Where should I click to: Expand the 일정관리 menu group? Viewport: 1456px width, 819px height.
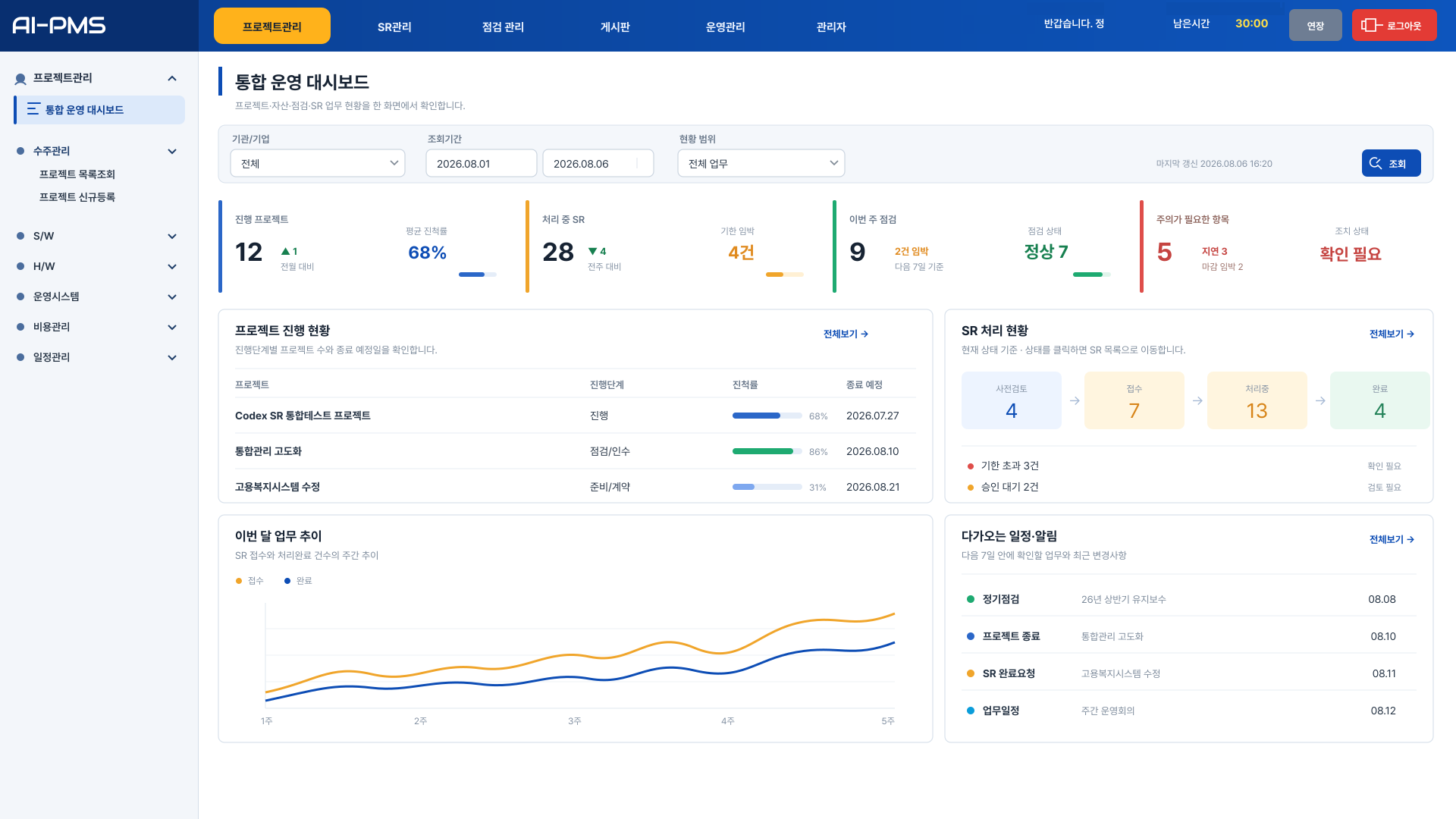tap(172, 357)
